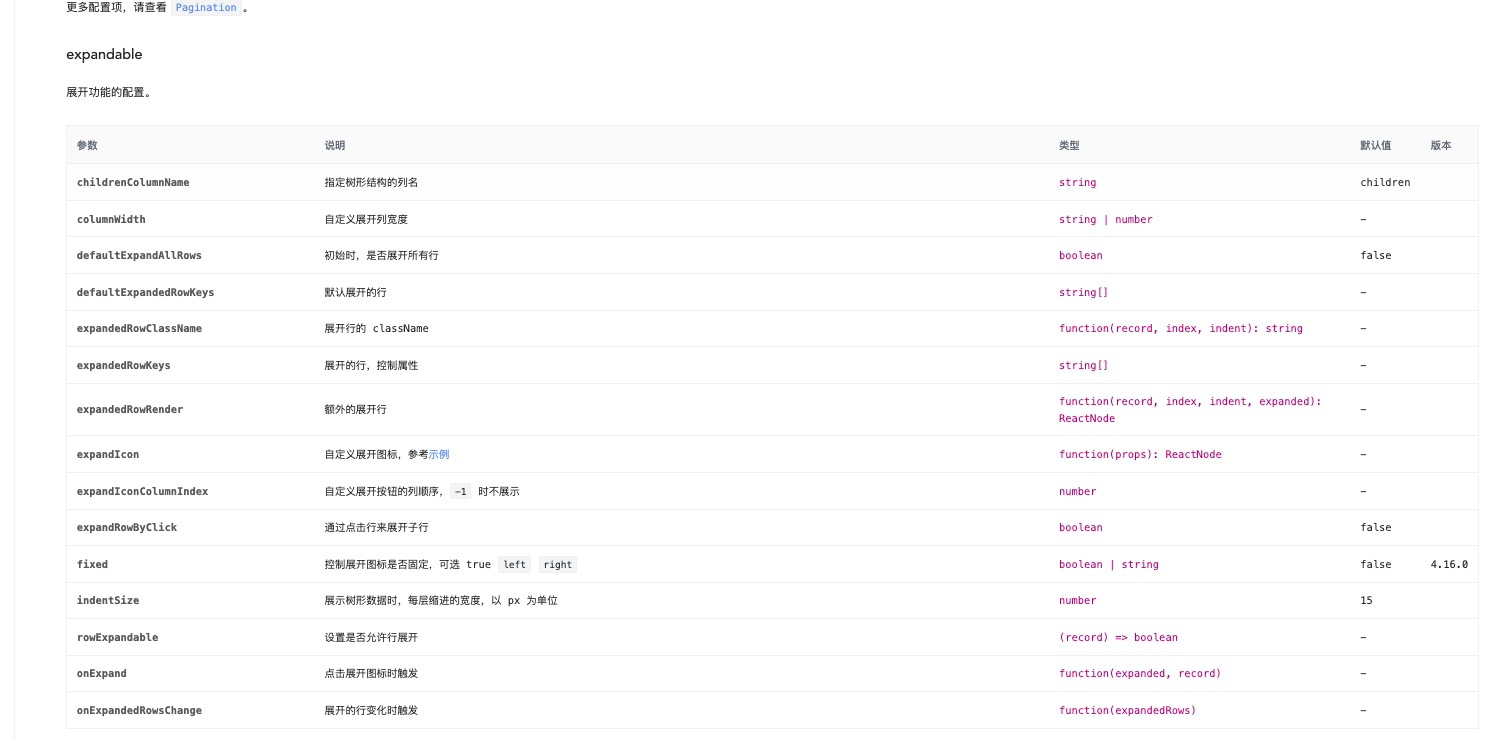1498x739 pixels.
Task: Click the fixed parameter name
Action: tap(92, 564)
